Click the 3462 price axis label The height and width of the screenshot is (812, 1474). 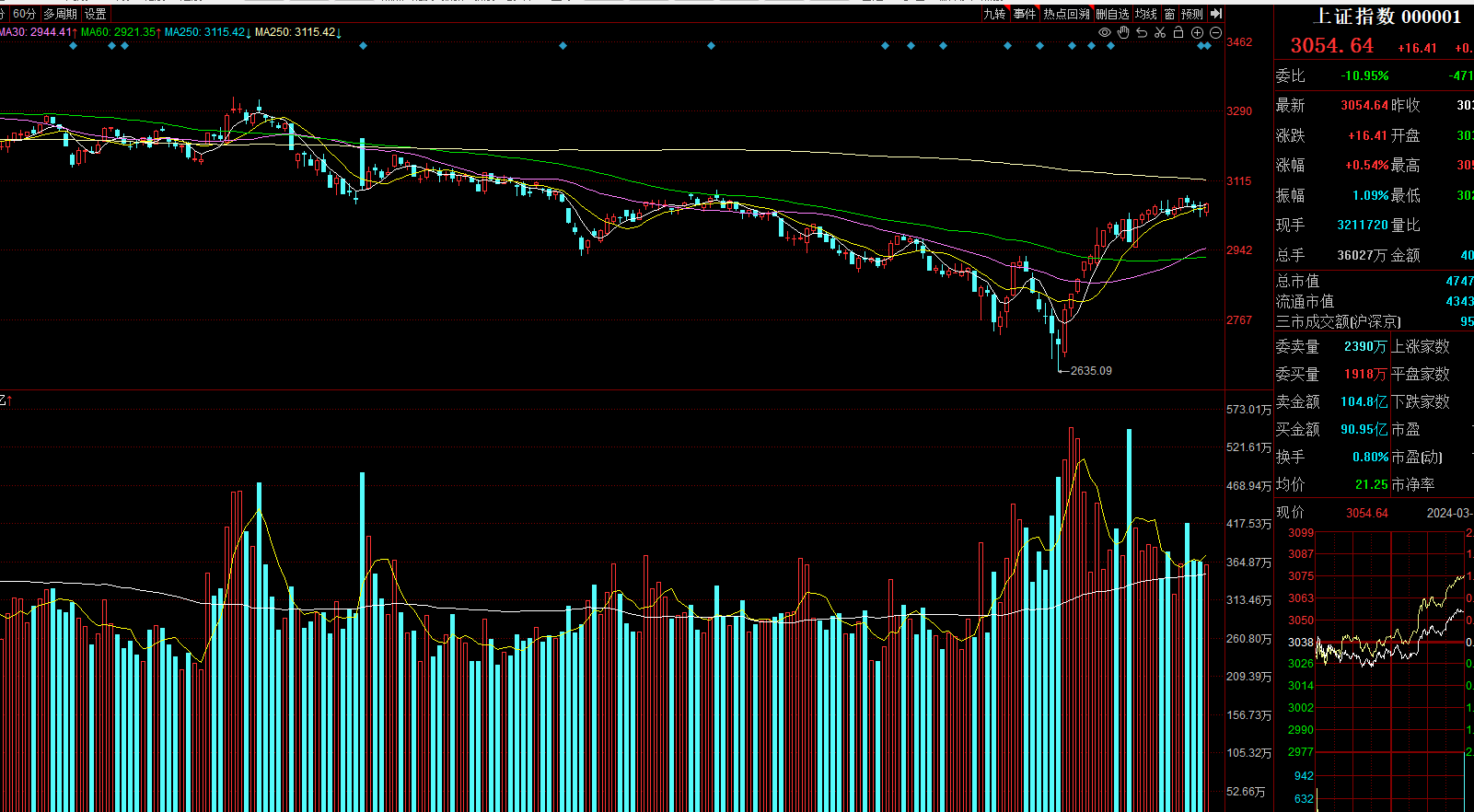[x=1239, y=42]
